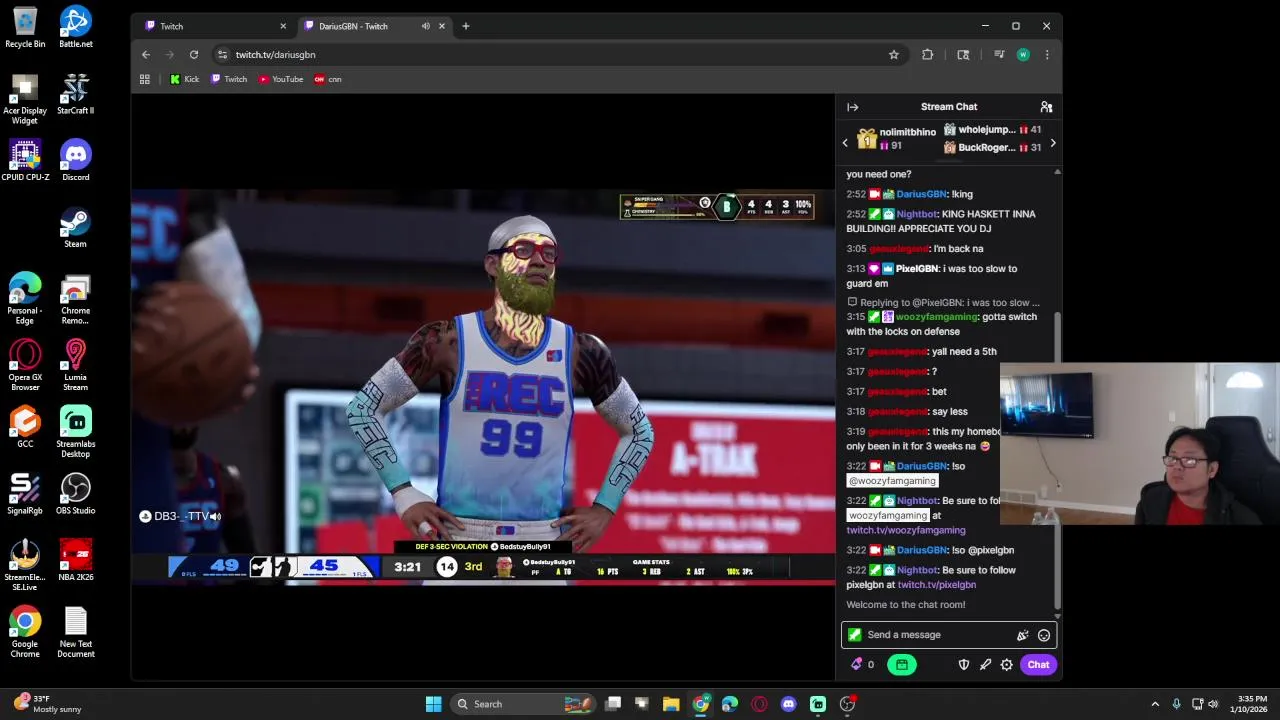Reload the Twitch page
The height and width of the screenshot is (720, 1280).
pyautogui.click(x=194, y=55)
